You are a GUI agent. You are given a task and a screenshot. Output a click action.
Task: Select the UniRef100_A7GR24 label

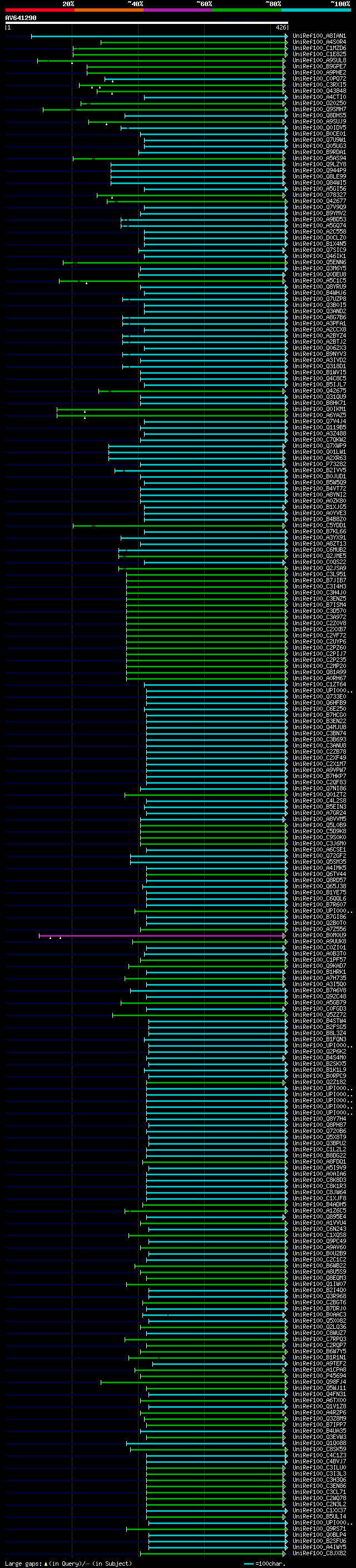click(319, 813)
